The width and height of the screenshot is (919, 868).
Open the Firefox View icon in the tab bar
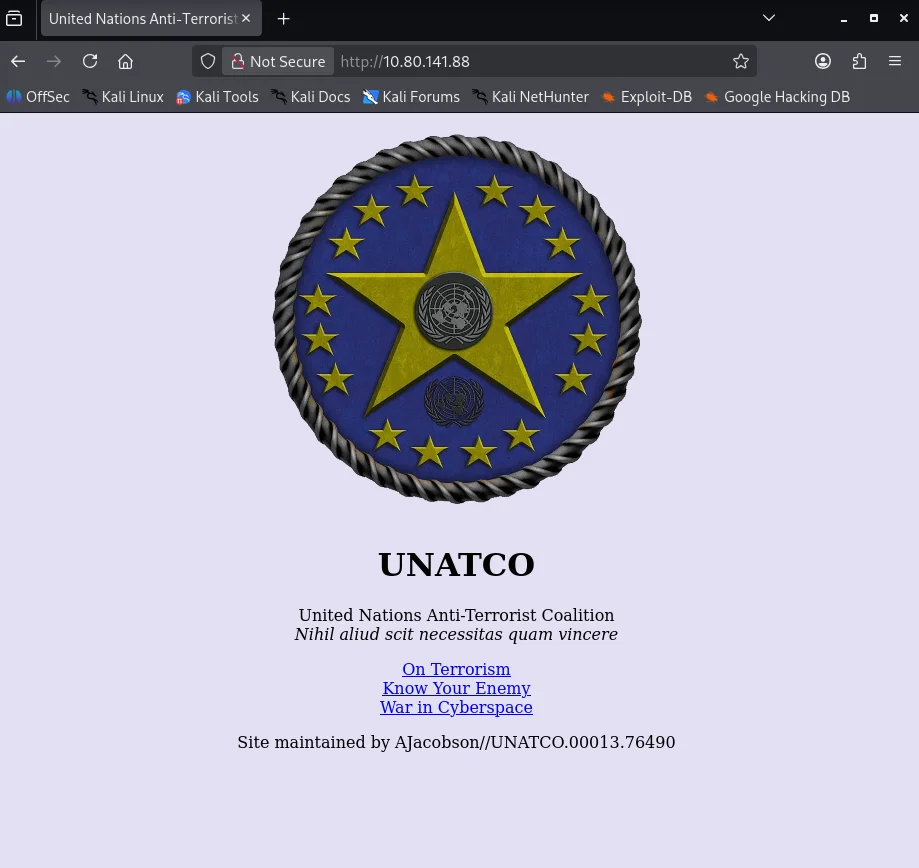14,18
